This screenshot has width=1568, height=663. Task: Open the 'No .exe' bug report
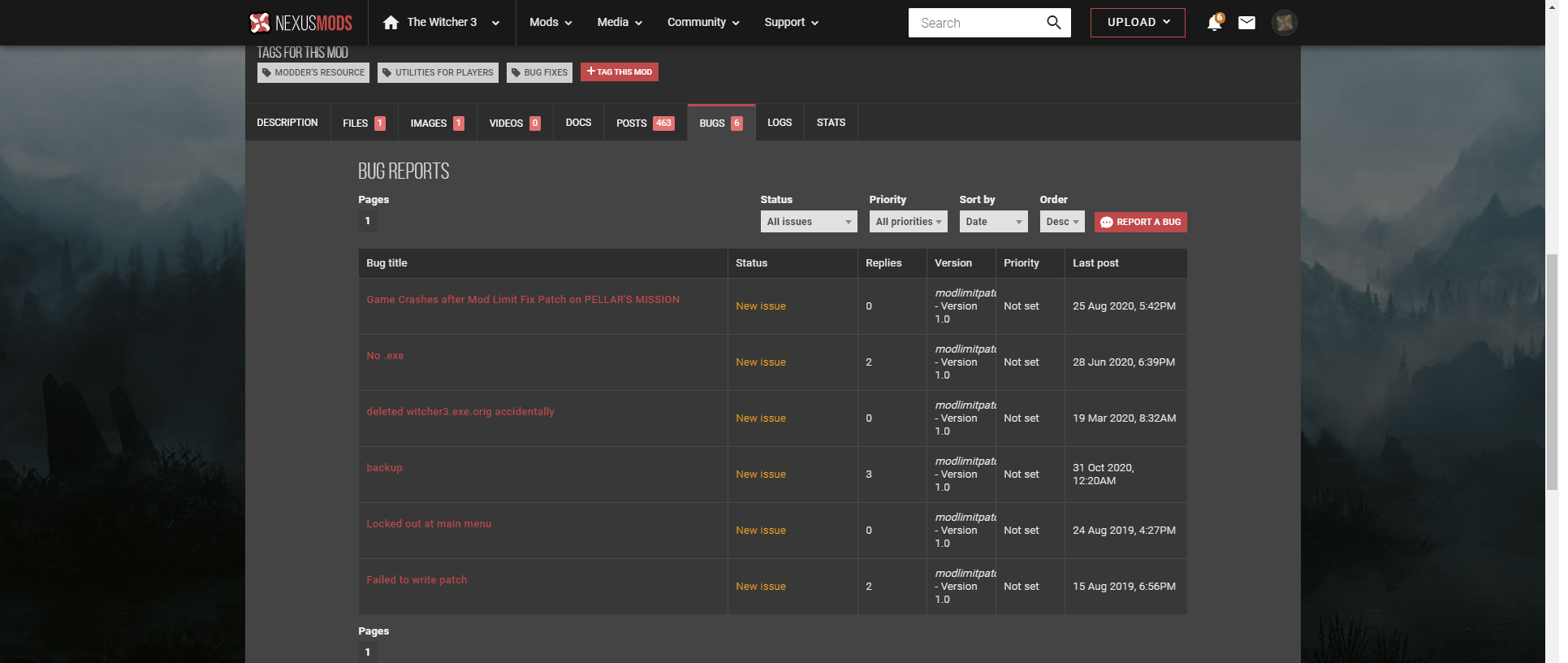click(385, 356)
